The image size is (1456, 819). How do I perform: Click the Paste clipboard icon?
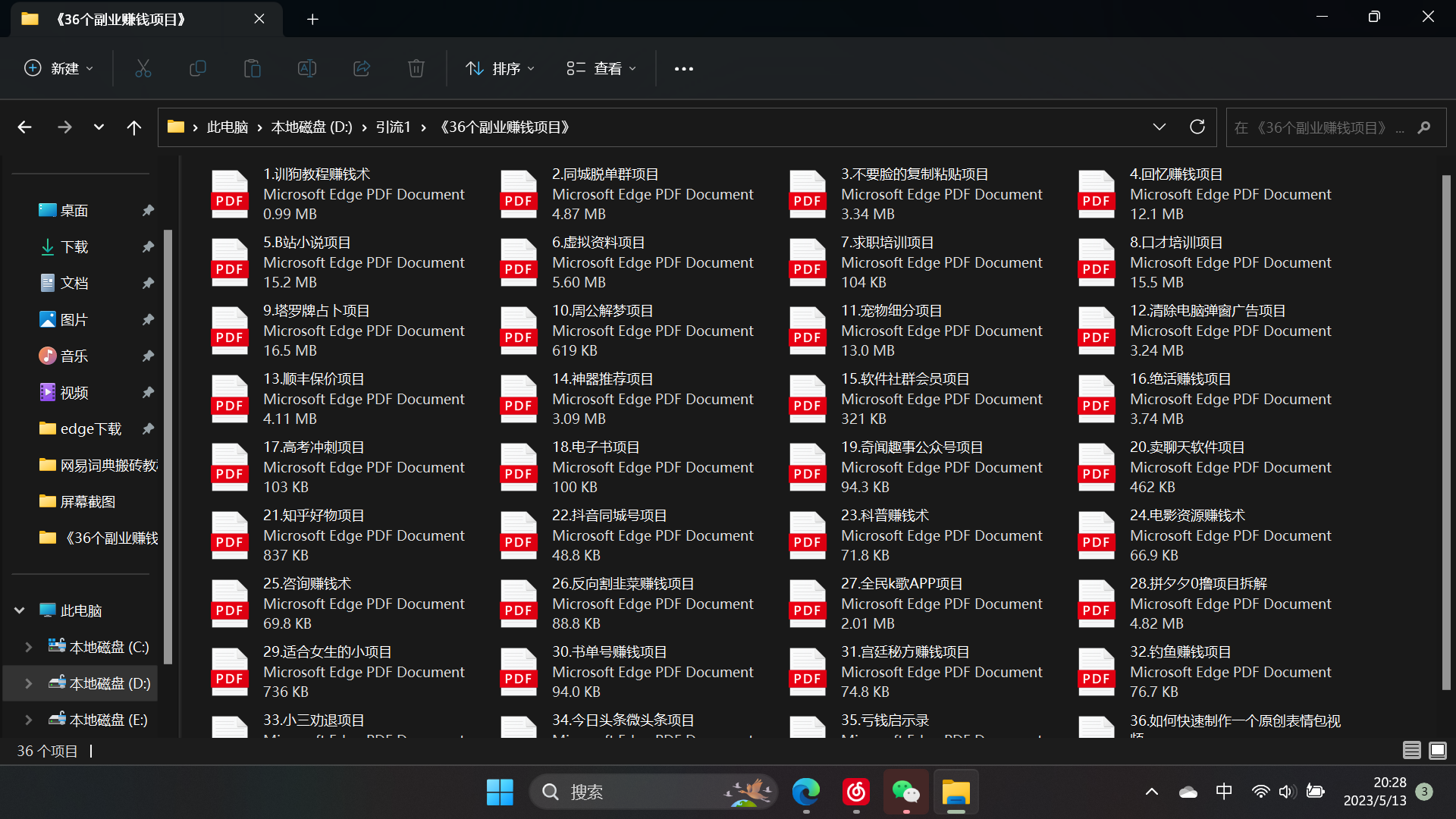tap(253, 68)
